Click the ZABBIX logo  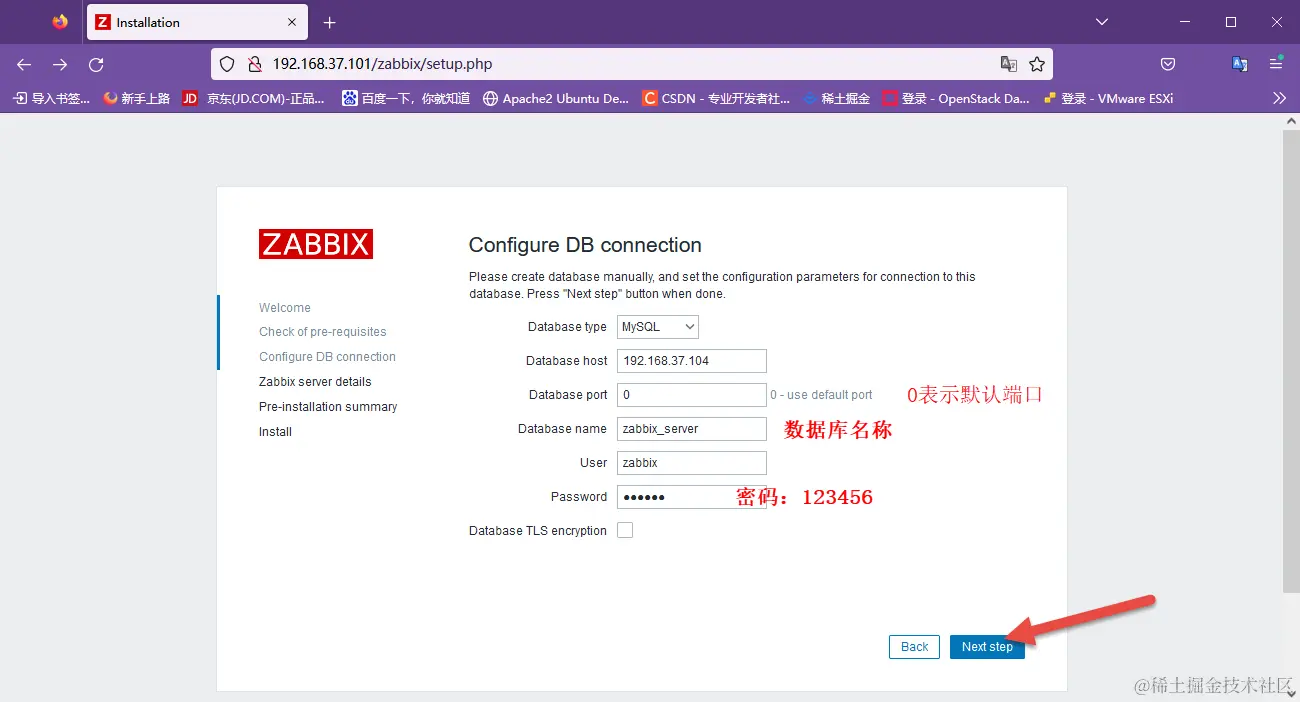pyautogui.click(x=316, y=243)
